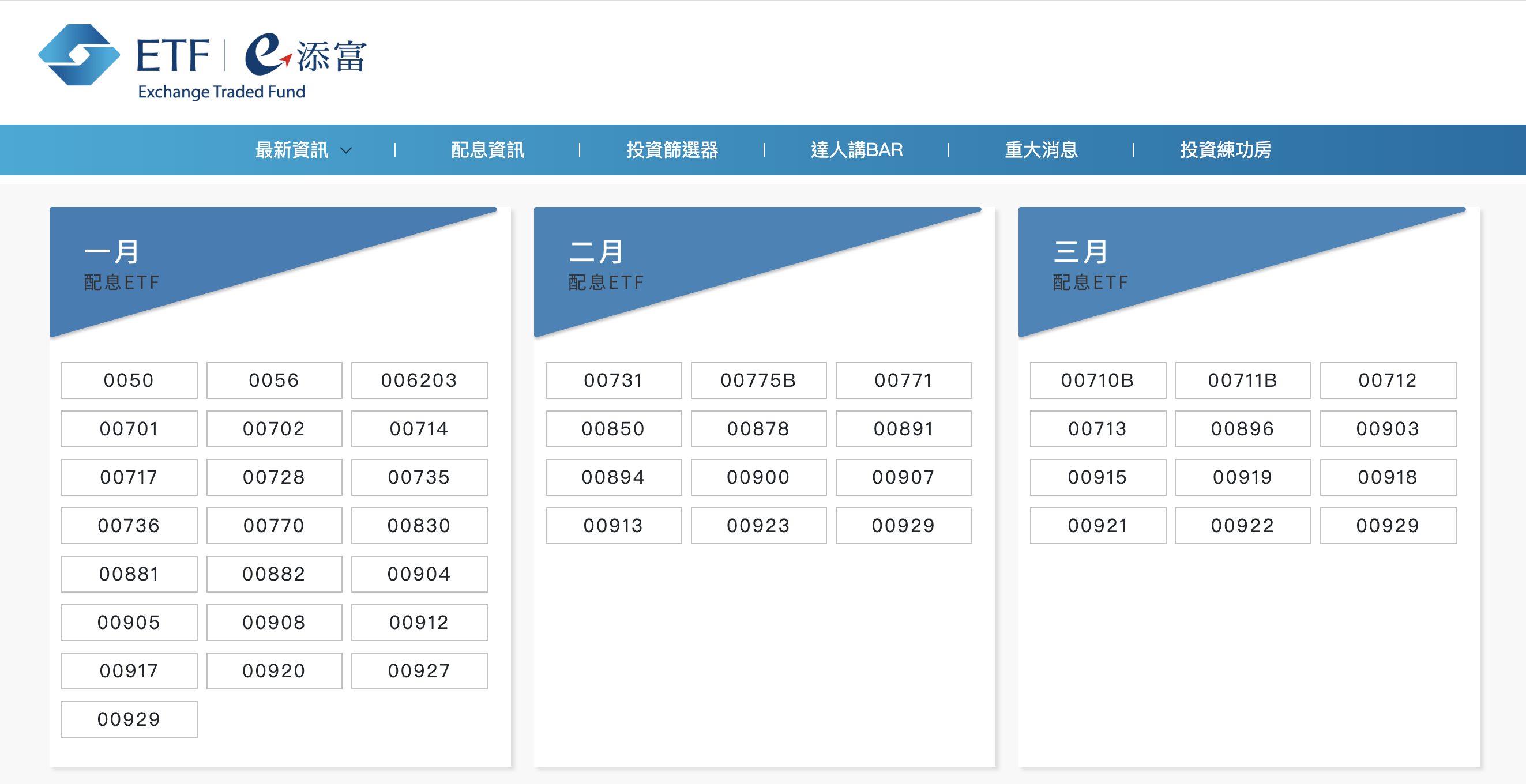This screenshot has width=1526, height=784.
Task: Open ETF 00919
Action: pyautogui.click(x=1243, y=477)
